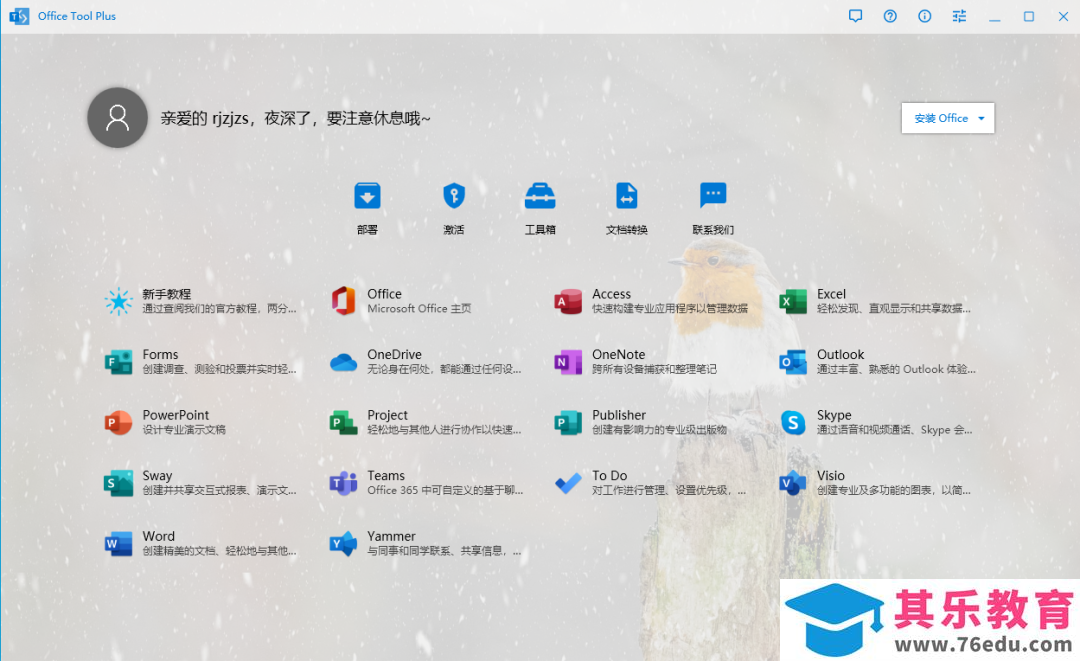Select the 新手教程 description '通过查阅我们的官方教程'
Viewport: 1080px width, 661px height.
click(x=200, y=309)
